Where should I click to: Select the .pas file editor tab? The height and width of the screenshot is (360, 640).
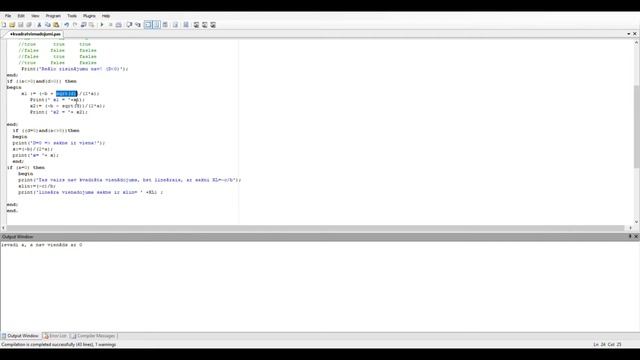coord(35,34)
